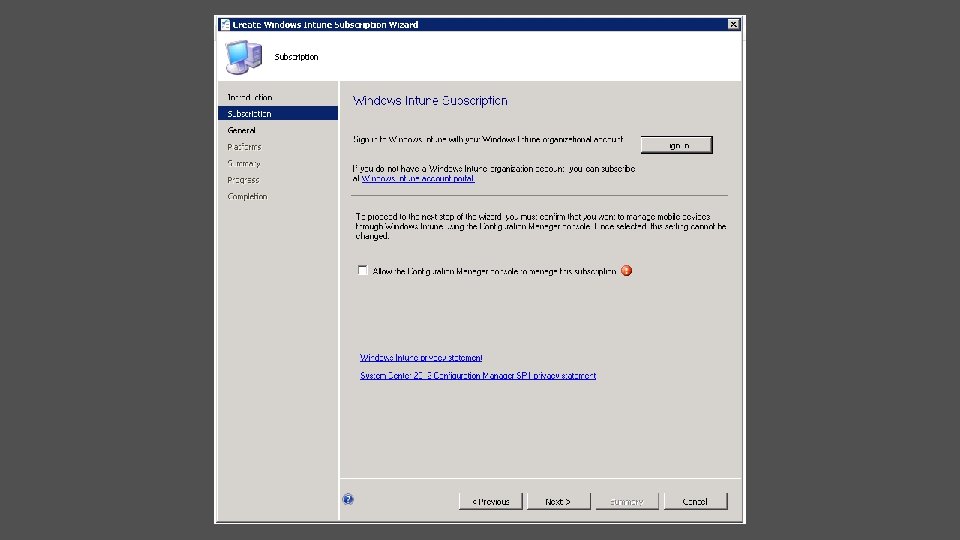Open the Windows Intune privacy statement link
Screen dimensions: 960x540
pos(421,358)
